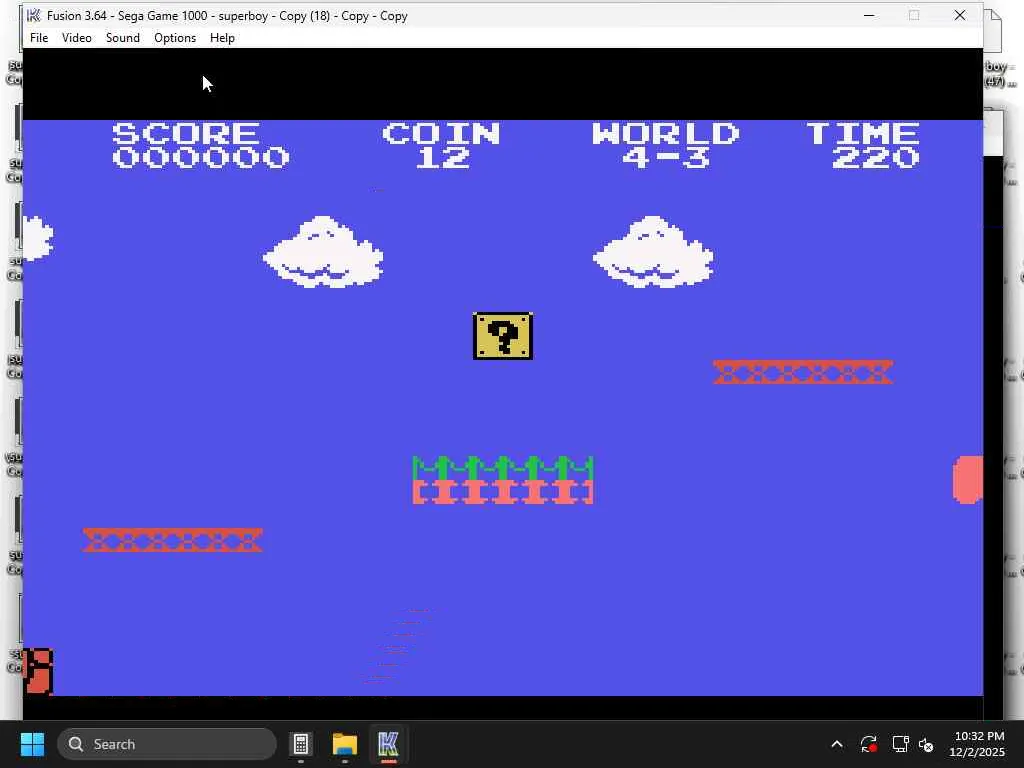
Task: Click the muted volume tray icon
Action: [926, 744]
